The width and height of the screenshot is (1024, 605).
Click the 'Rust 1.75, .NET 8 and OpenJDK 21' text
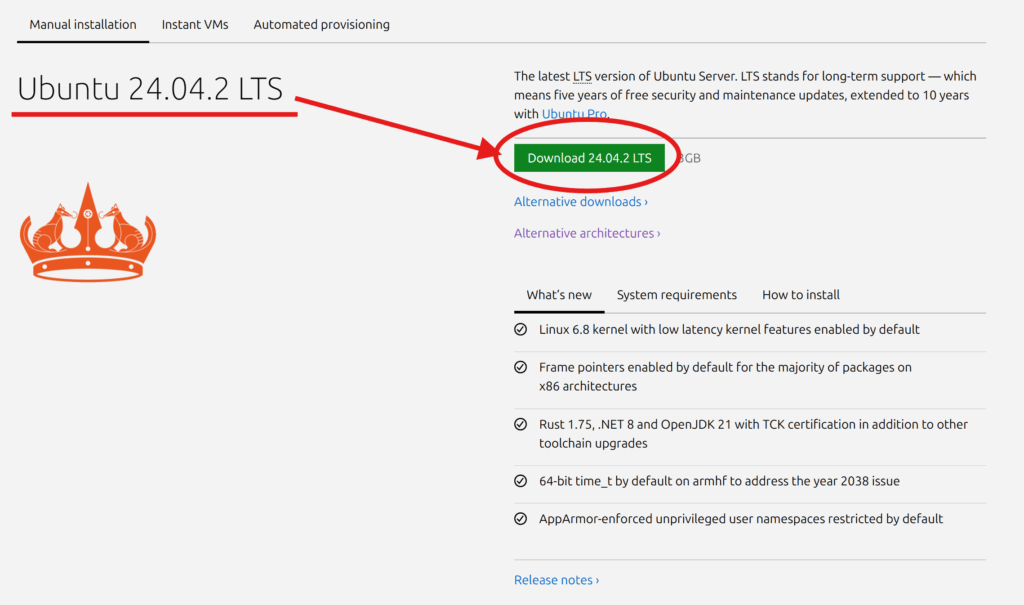635,425
